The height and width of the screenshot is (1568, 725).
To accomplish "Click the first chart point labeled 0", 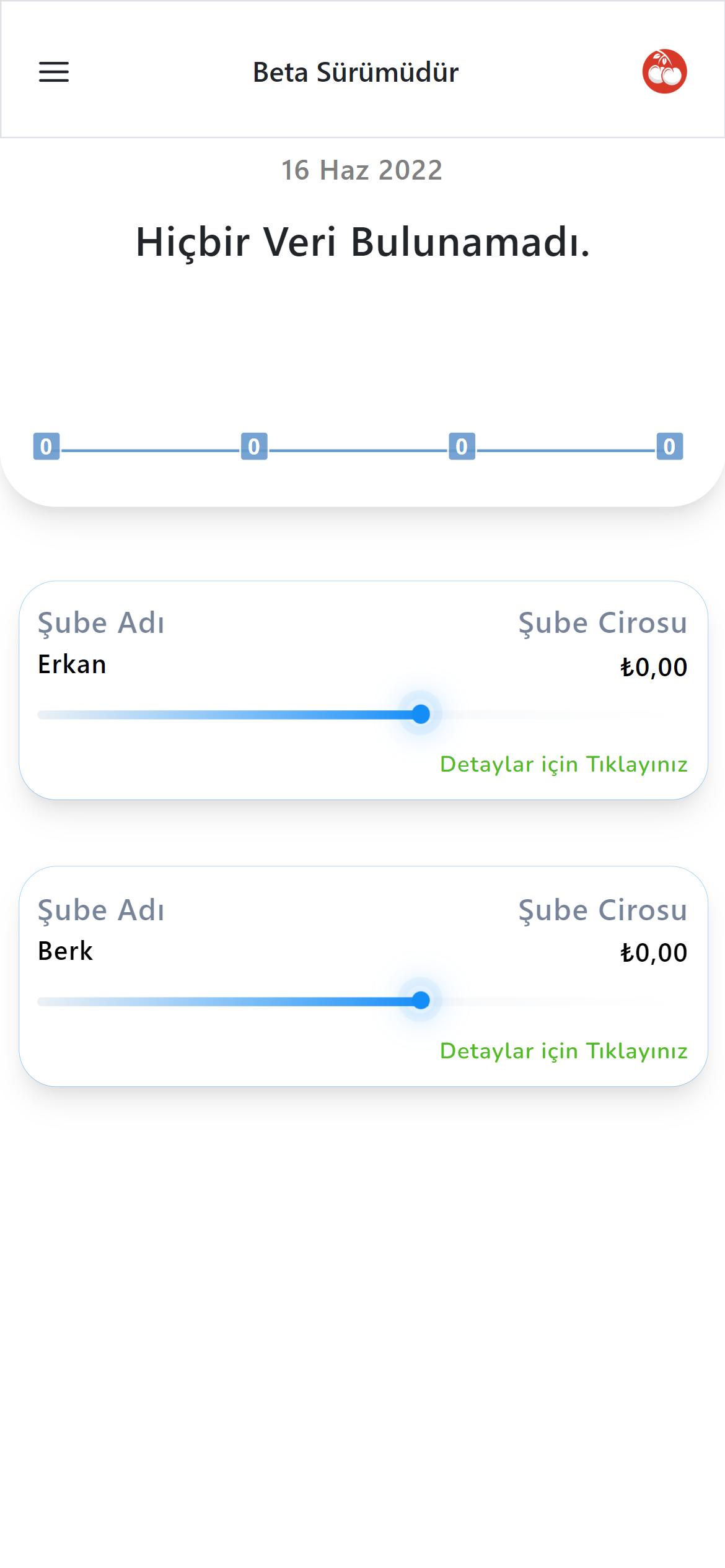I will click(x=46, y=446).
